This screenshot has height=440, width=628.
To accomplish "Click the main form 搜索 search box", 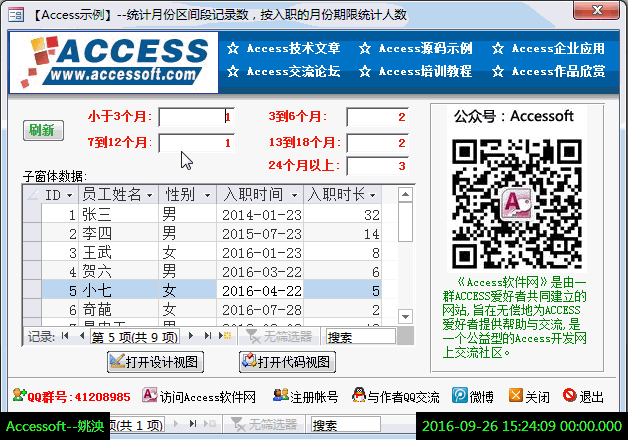I will tap(346, 424).
